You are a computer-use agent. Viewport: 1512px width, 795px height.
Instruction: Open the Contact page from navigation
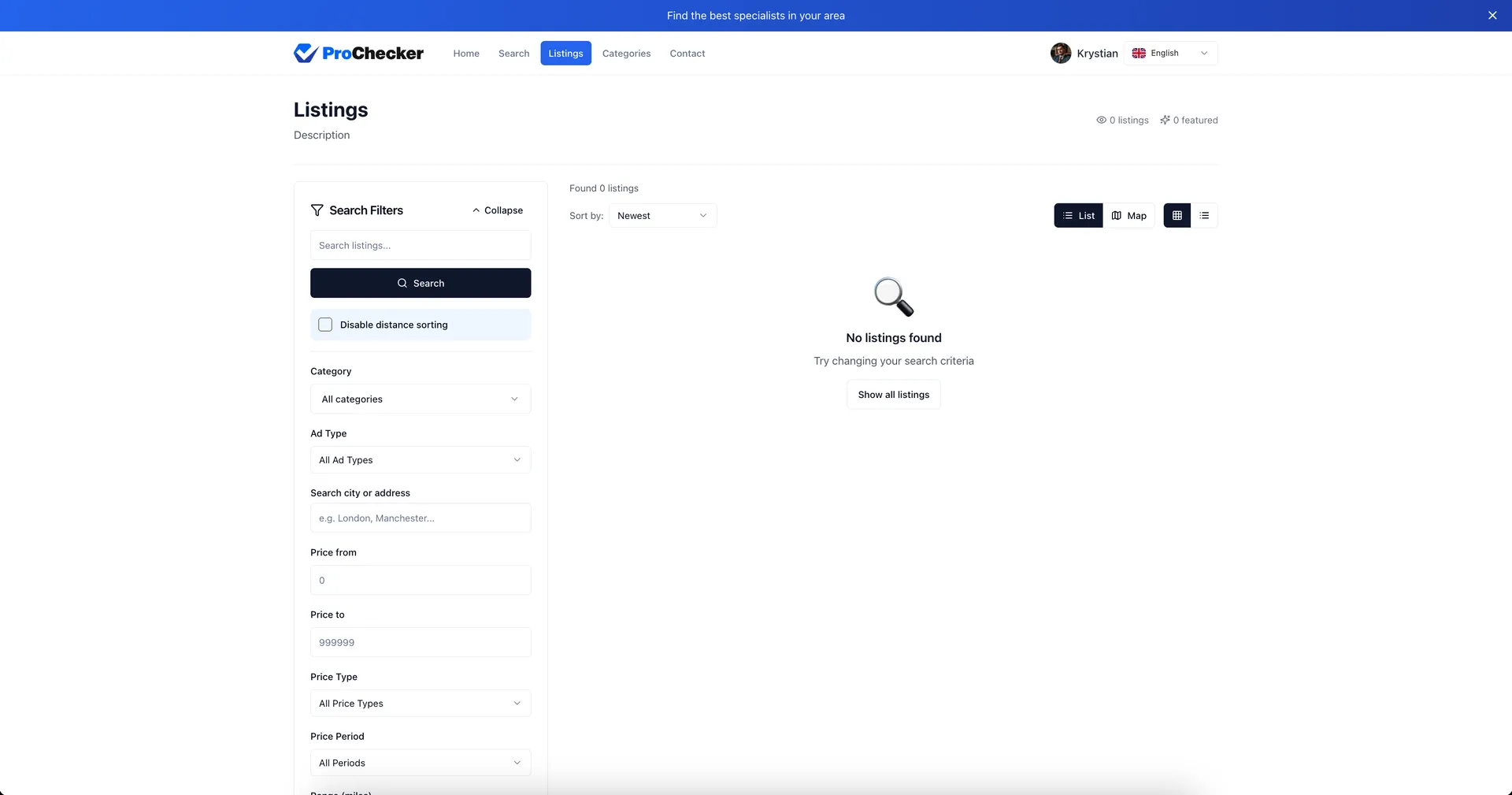pos(687,54)
